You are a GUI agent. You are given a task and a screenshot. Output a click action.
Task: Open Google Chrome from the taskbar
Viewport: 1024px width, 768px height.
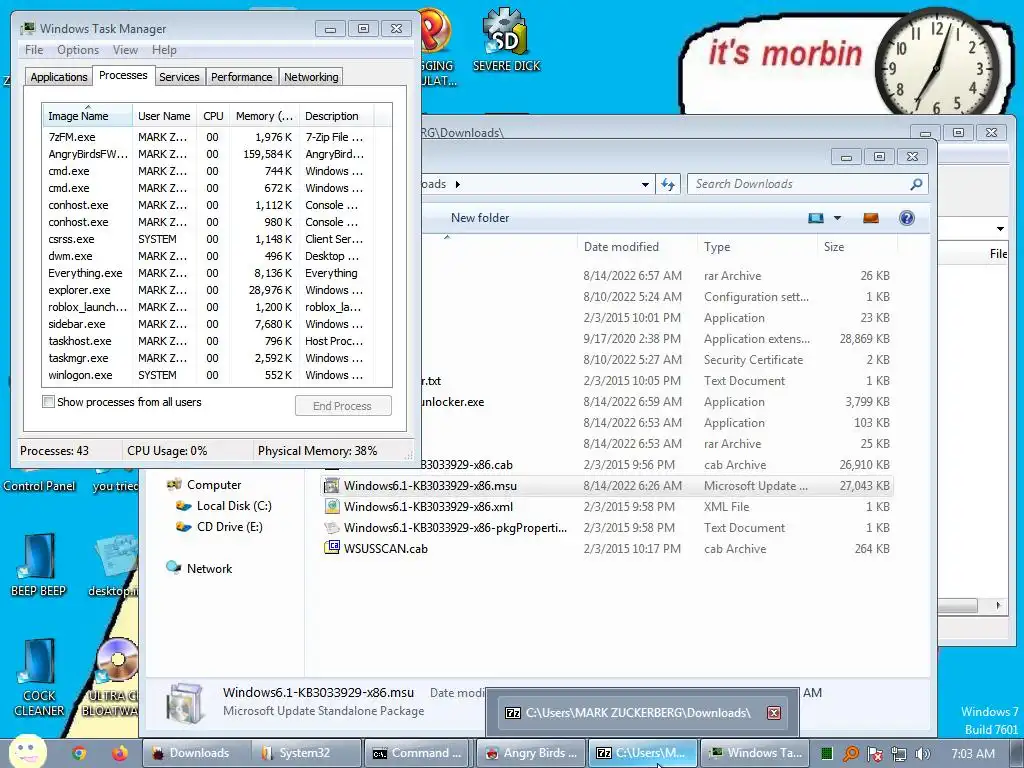79,753
